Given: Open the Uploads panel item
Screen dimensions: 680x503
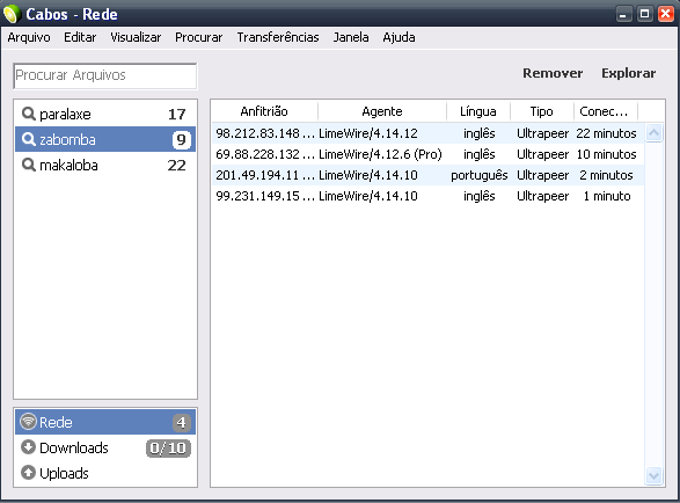Looking at the screenshot, I should [105, 473].
